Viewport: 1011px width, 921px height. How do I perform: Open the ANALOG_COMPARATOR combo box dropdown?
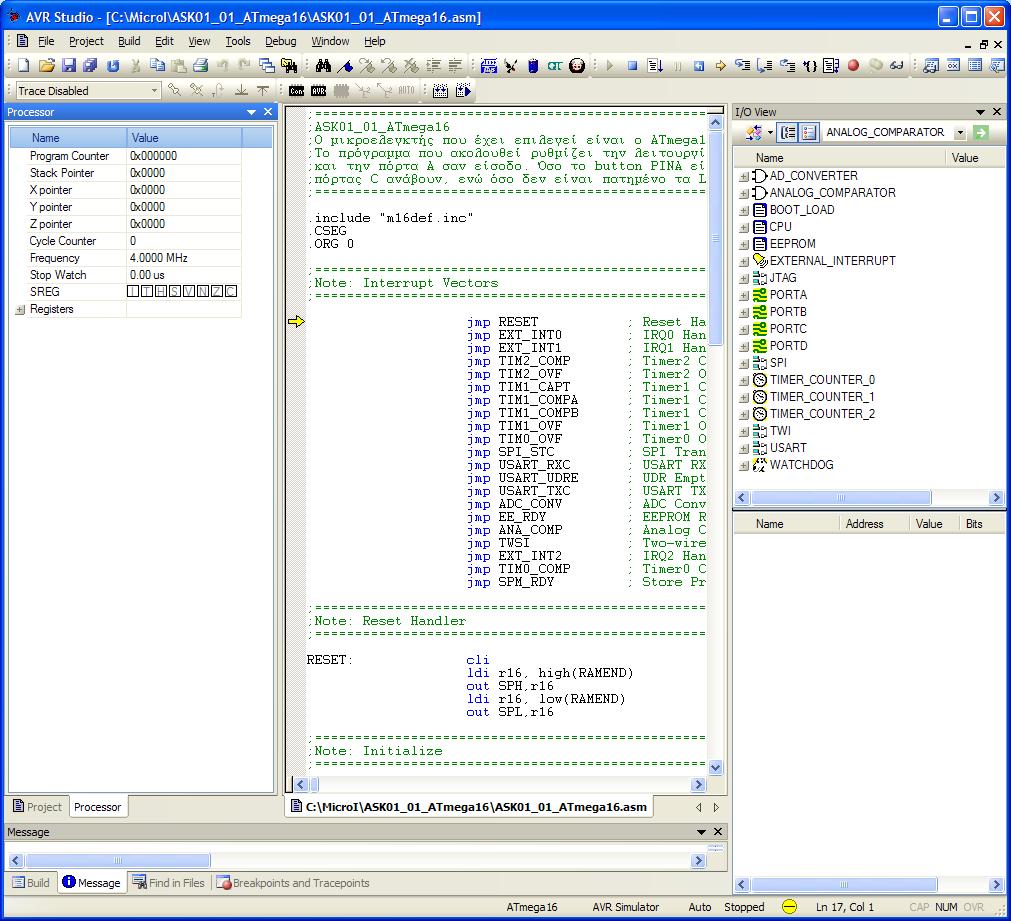tap(960, 133)
